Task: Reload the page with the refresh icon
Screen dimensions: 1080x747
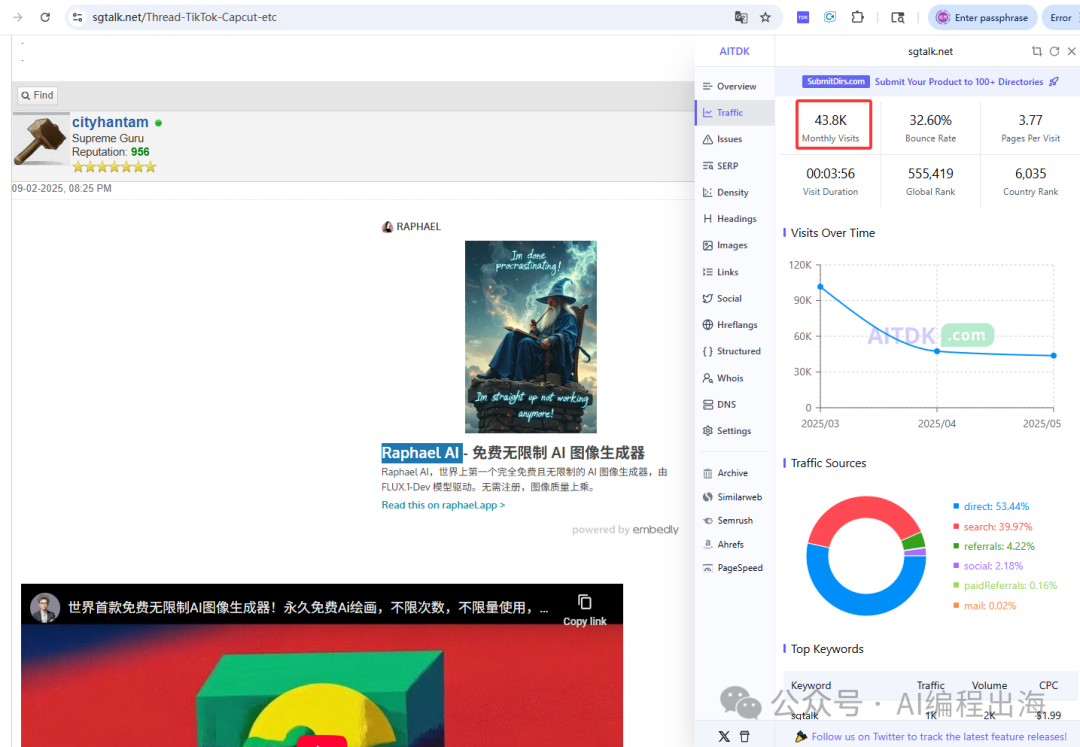Action: 45,17
